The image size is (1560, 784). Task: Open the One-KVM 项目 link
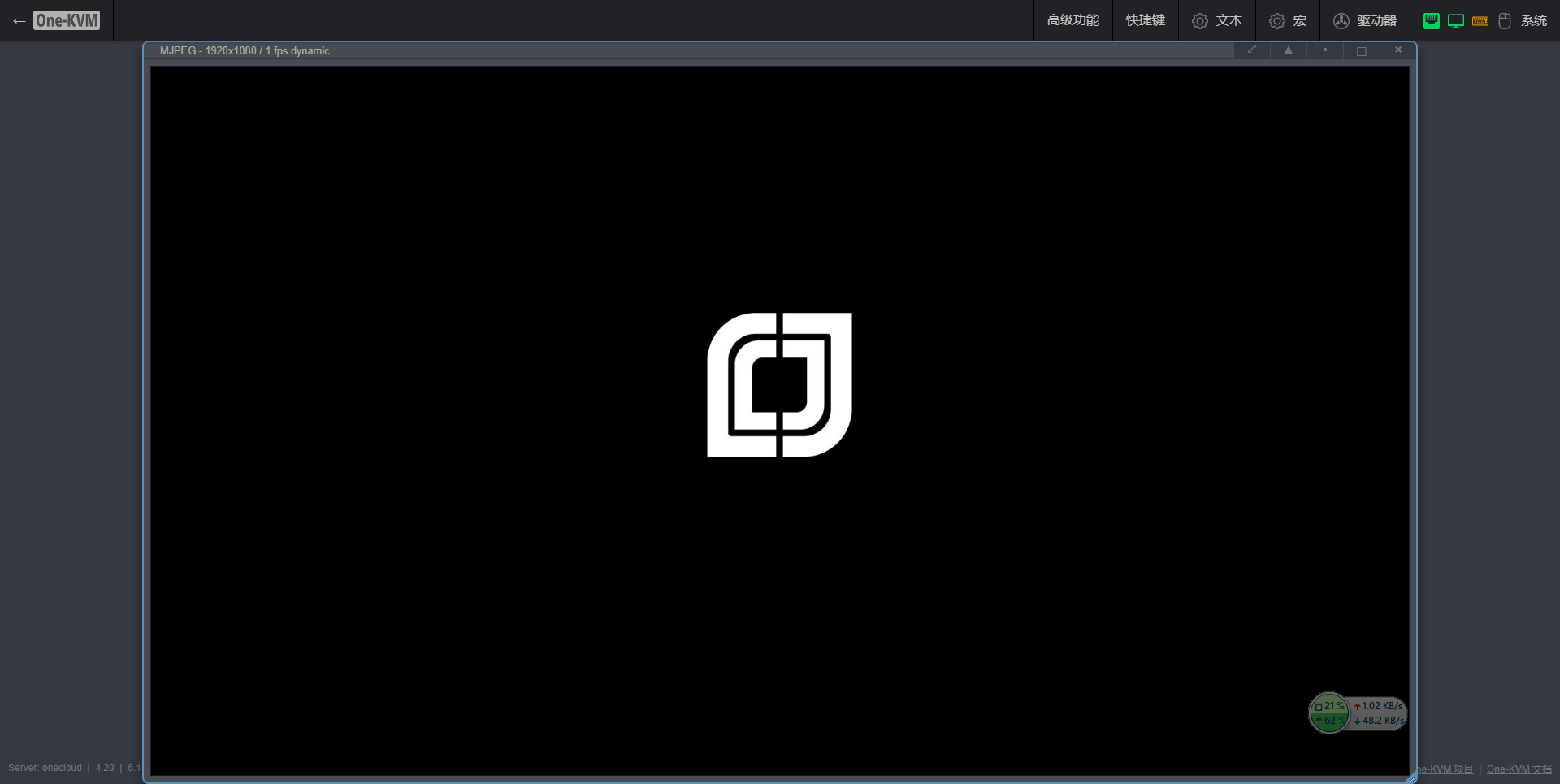click(1446, 769)
